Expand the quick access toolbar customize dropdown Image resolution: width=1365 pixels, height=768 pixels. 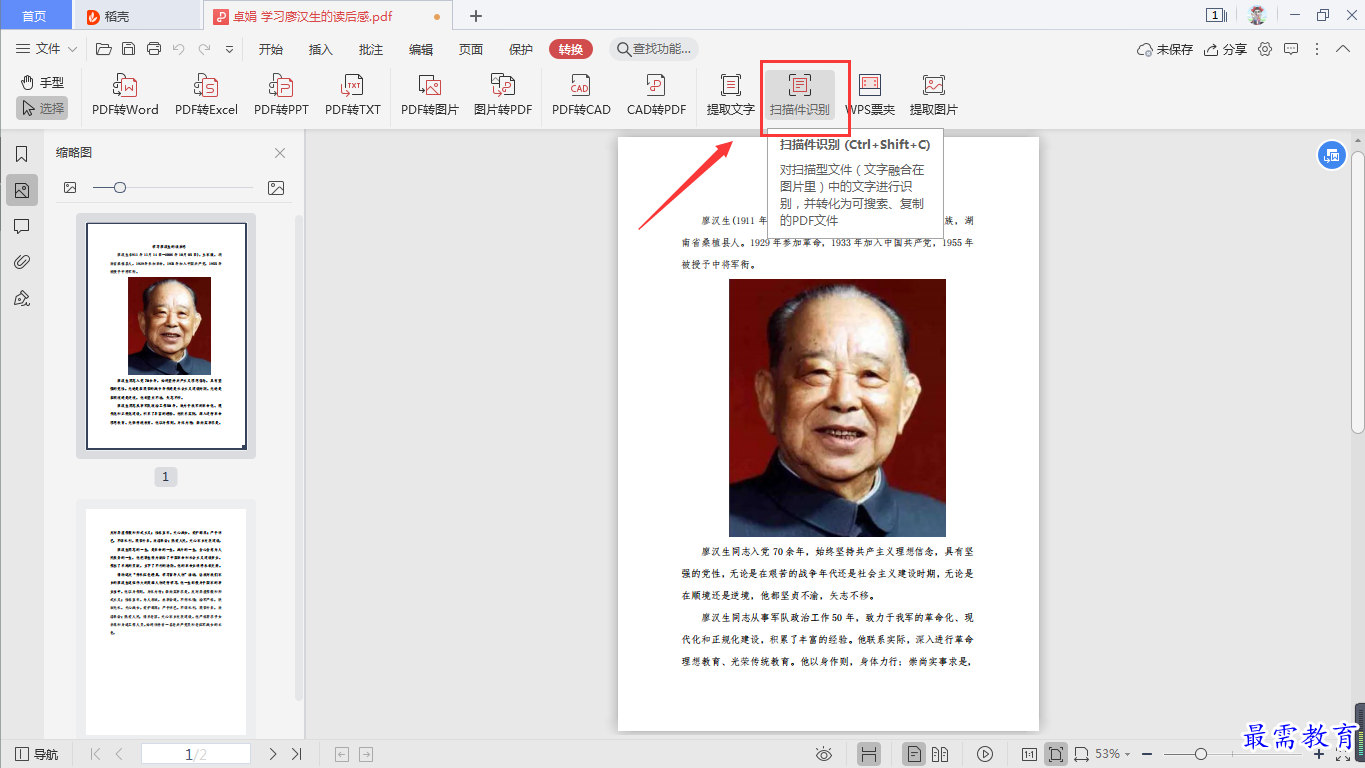coord(229,49)
